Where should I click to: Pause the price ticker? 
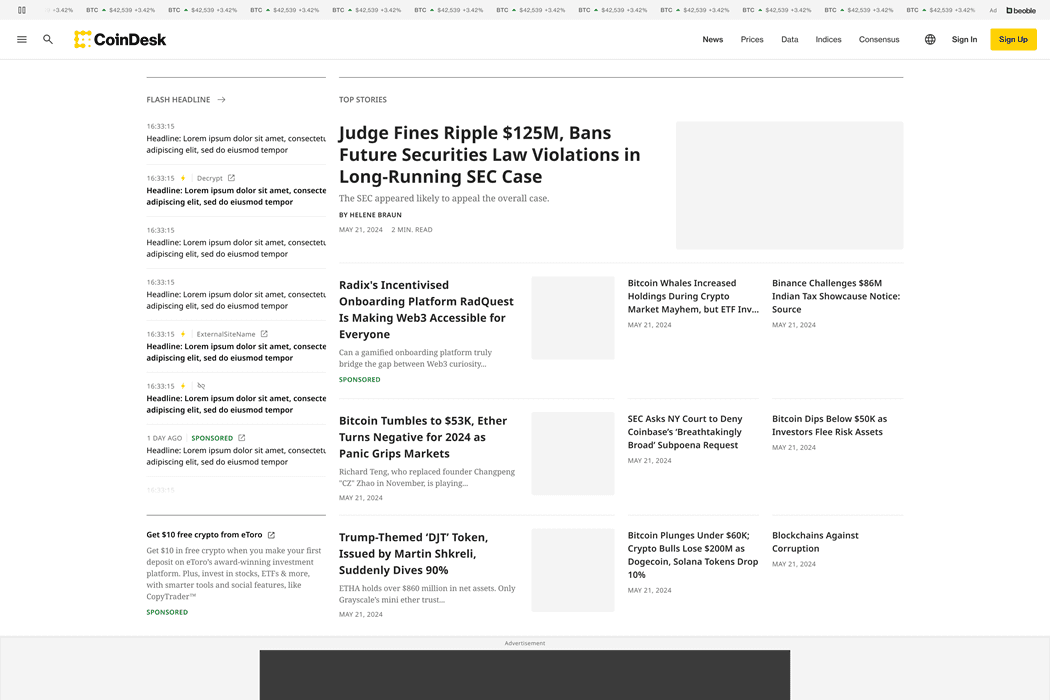click(21, 10)
